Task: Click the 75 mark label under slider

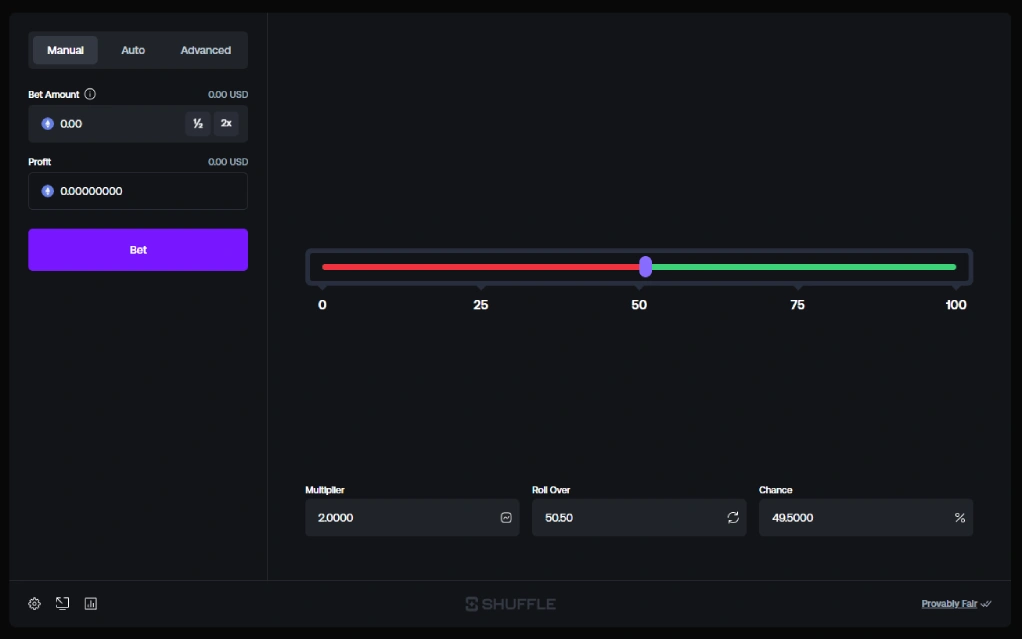Action: click(x=797, y=305)
